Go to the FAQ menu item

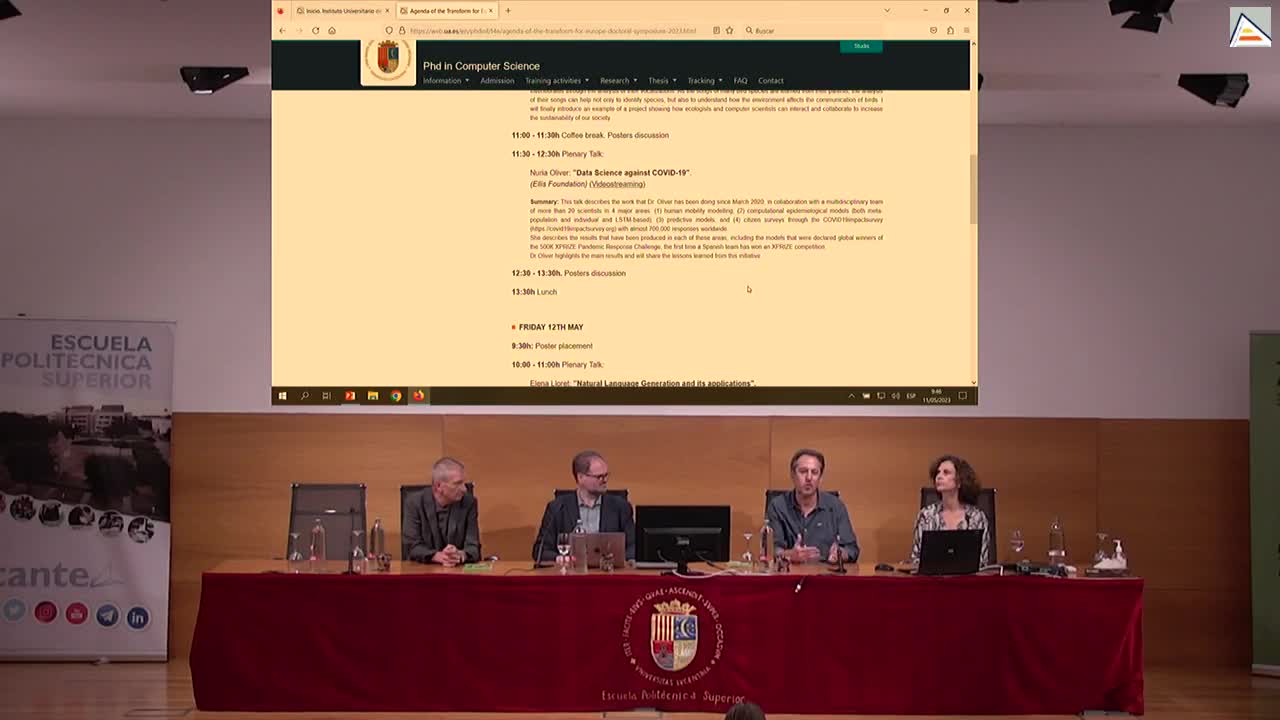click(740, 81)
